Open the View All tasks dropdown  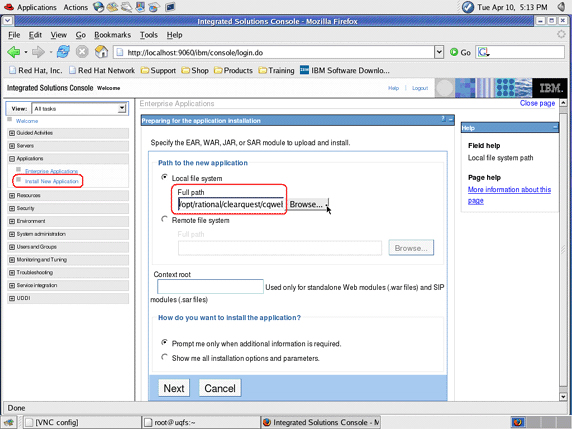[79, 109]
